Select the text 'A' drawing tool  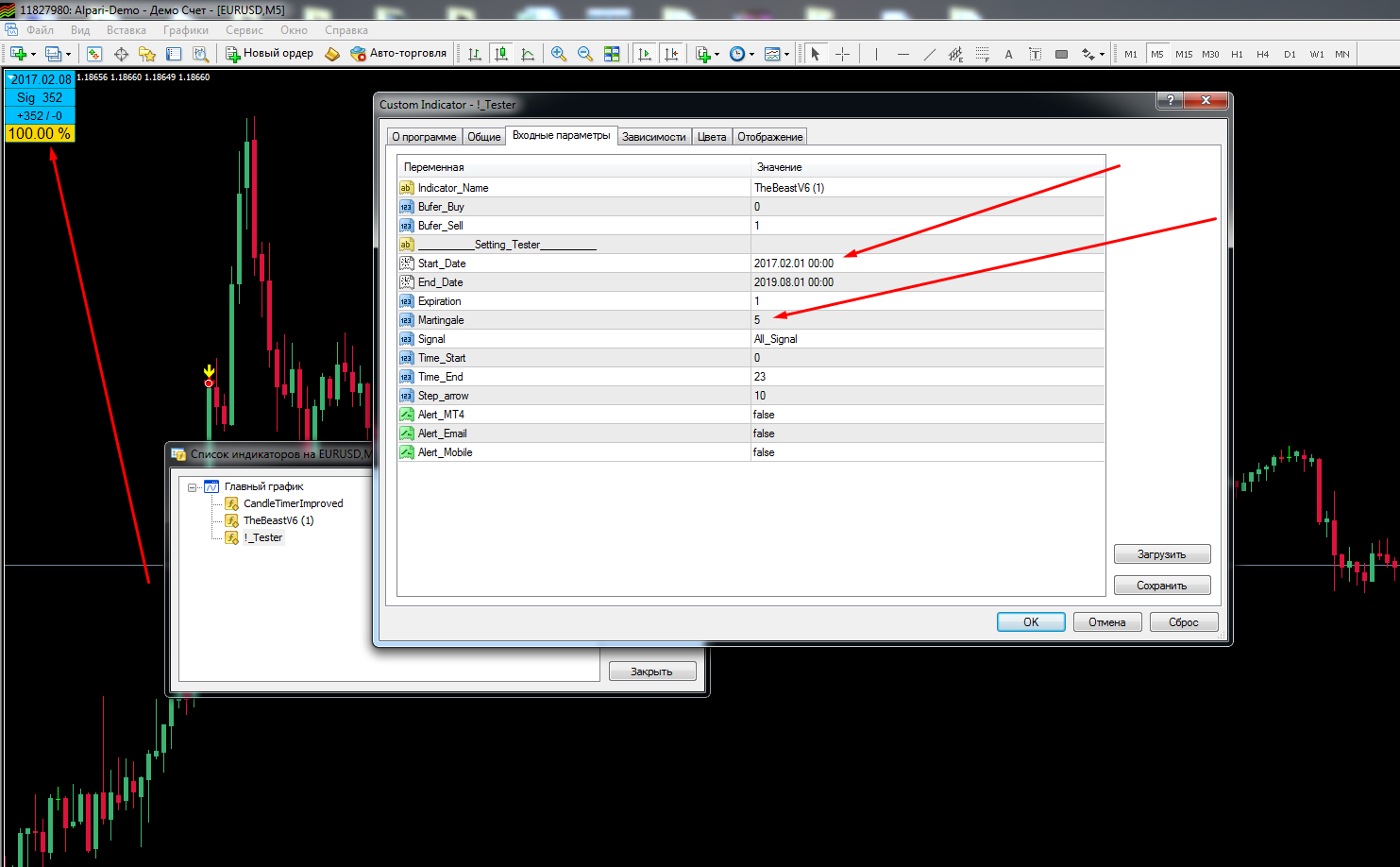click(1008, 54)
